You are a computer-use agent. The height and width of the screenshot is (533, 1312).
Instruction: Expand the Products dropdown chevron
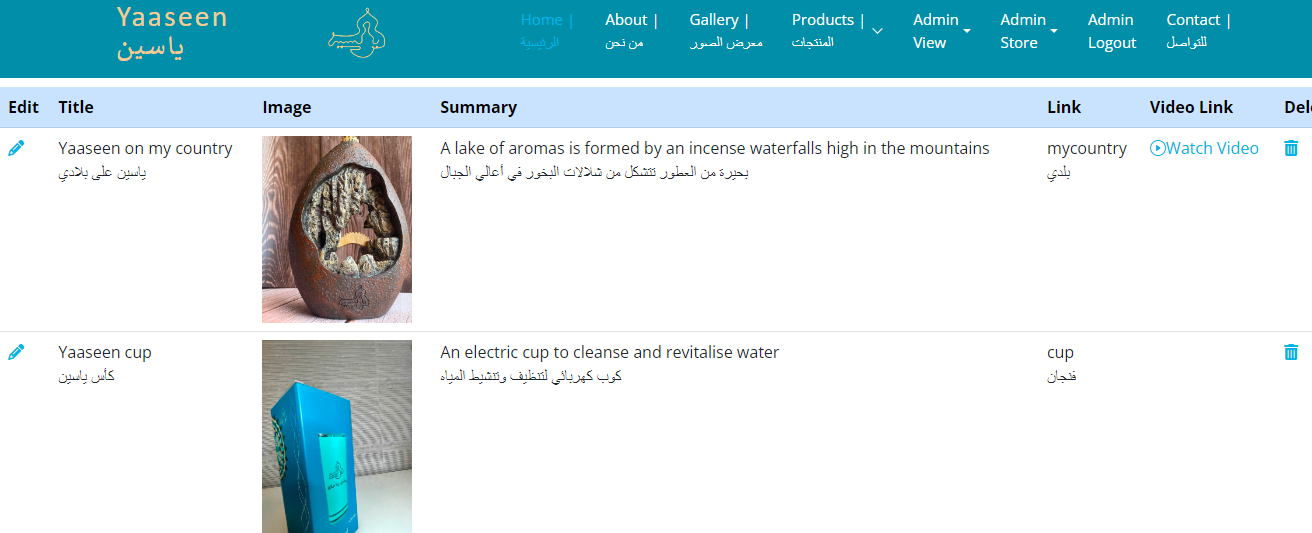(x=877, y=31)
